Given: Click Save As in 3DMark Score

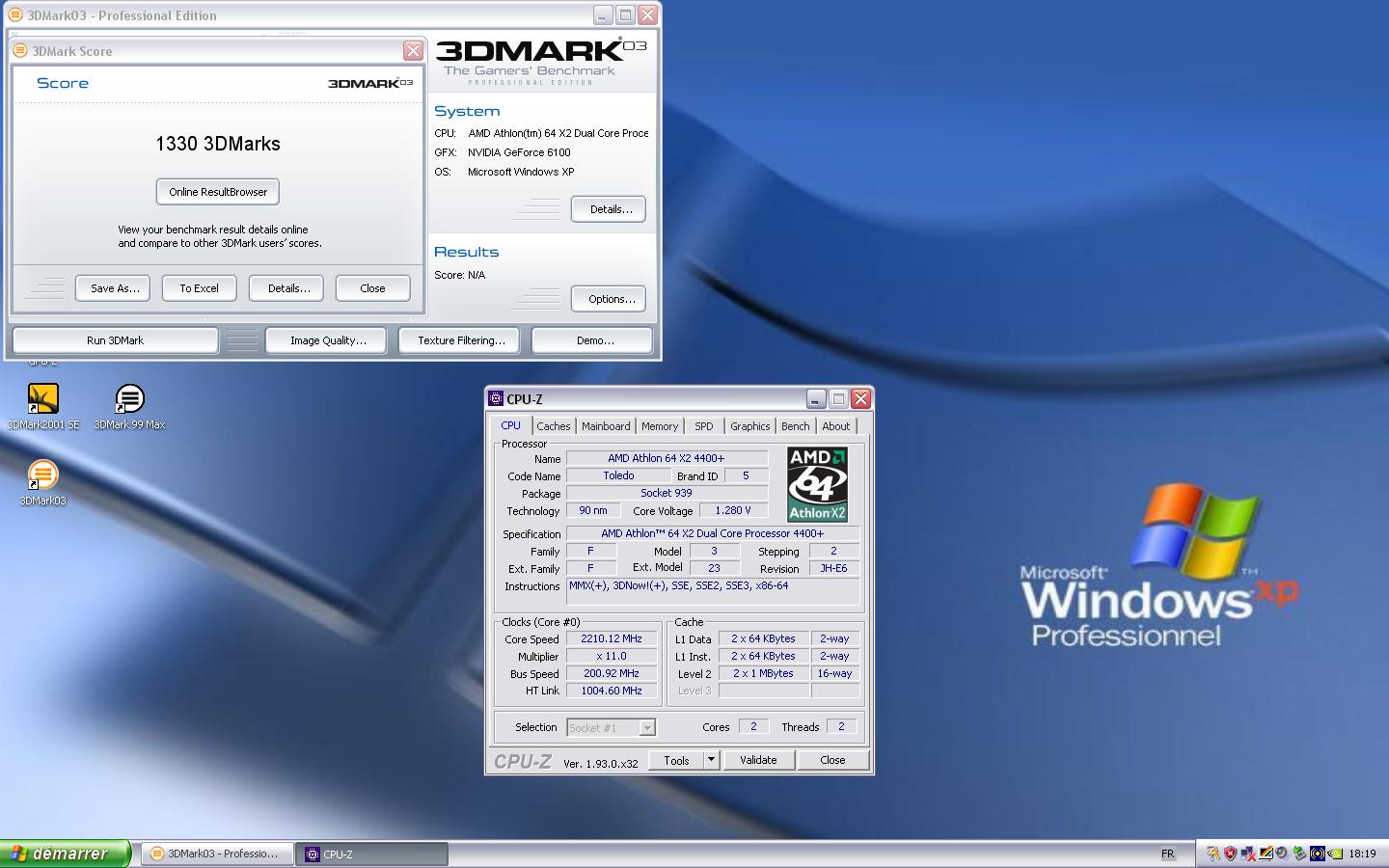Looking at the screenshot, I should [x=115, y=288].
